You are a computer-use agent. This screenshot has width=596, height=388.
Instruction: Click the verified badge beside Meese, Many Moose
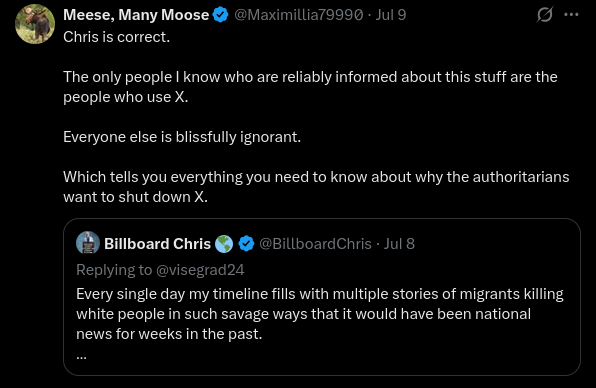click(x=220, y=15)
